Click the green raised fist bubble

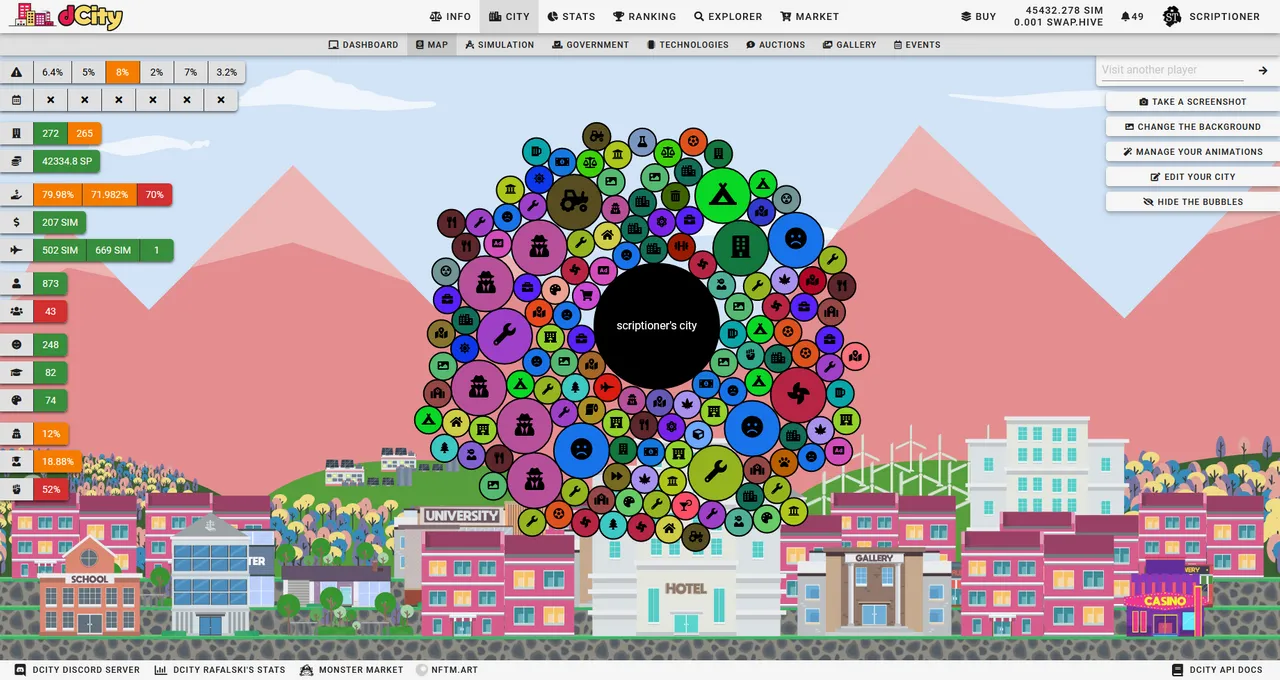[x=752, y=355]
